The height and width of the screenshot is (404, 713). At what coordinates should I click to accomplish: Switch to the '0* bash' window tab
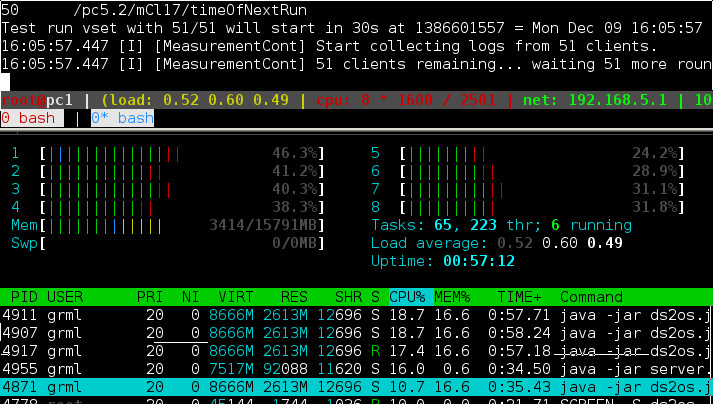(x=122, y=118)
